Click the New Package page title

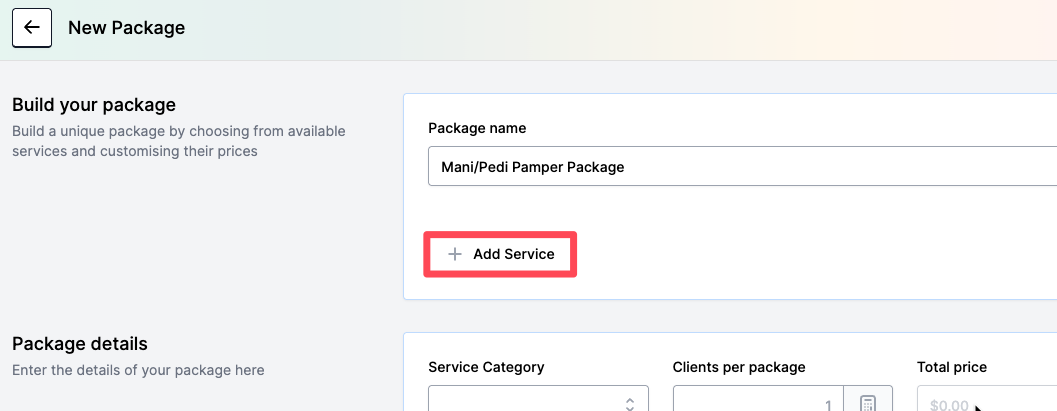click(x=126, y=28)
